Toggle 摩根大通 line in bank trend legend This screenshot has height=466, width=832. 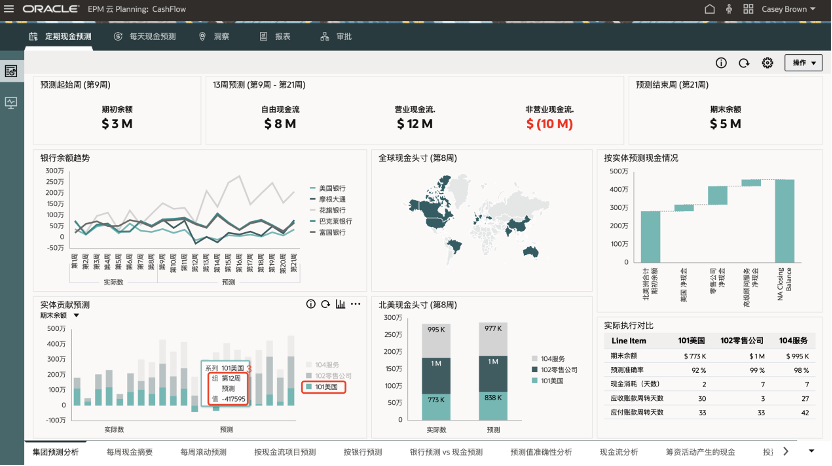click(332, 199)
